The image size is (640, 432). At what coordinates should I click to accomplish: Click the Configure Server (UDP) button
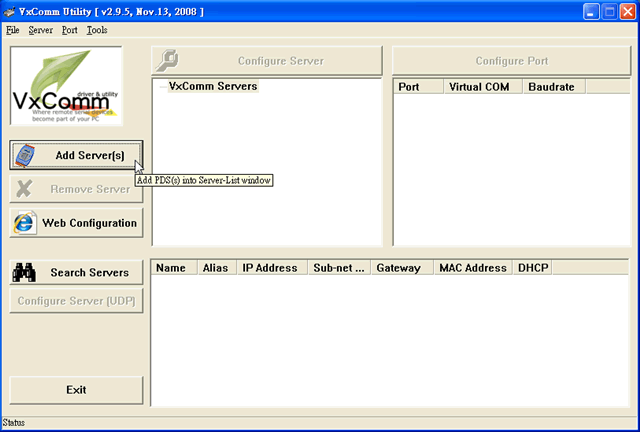click(76, 301)
